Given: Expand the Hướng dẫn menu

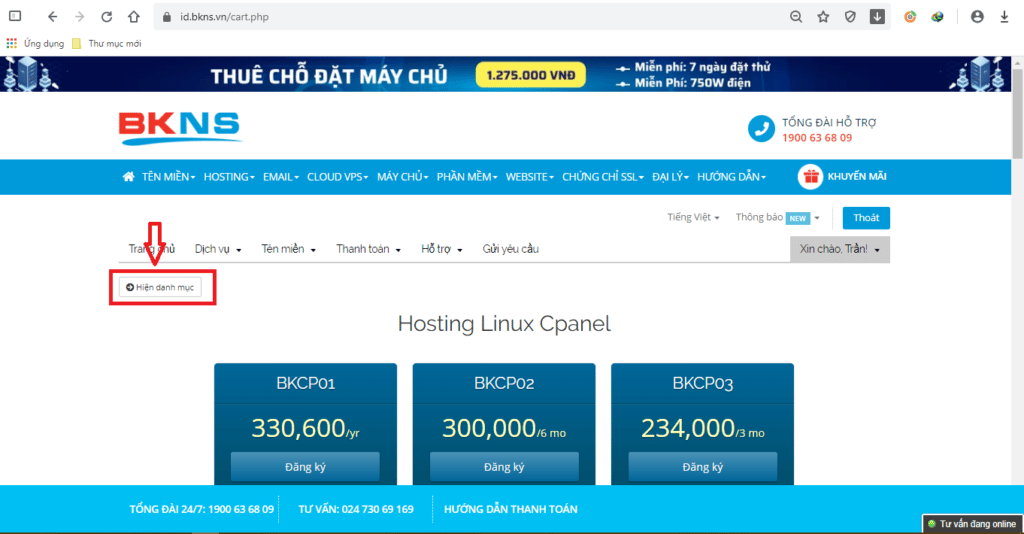Looking at the screenshot, I should point(731,177).
